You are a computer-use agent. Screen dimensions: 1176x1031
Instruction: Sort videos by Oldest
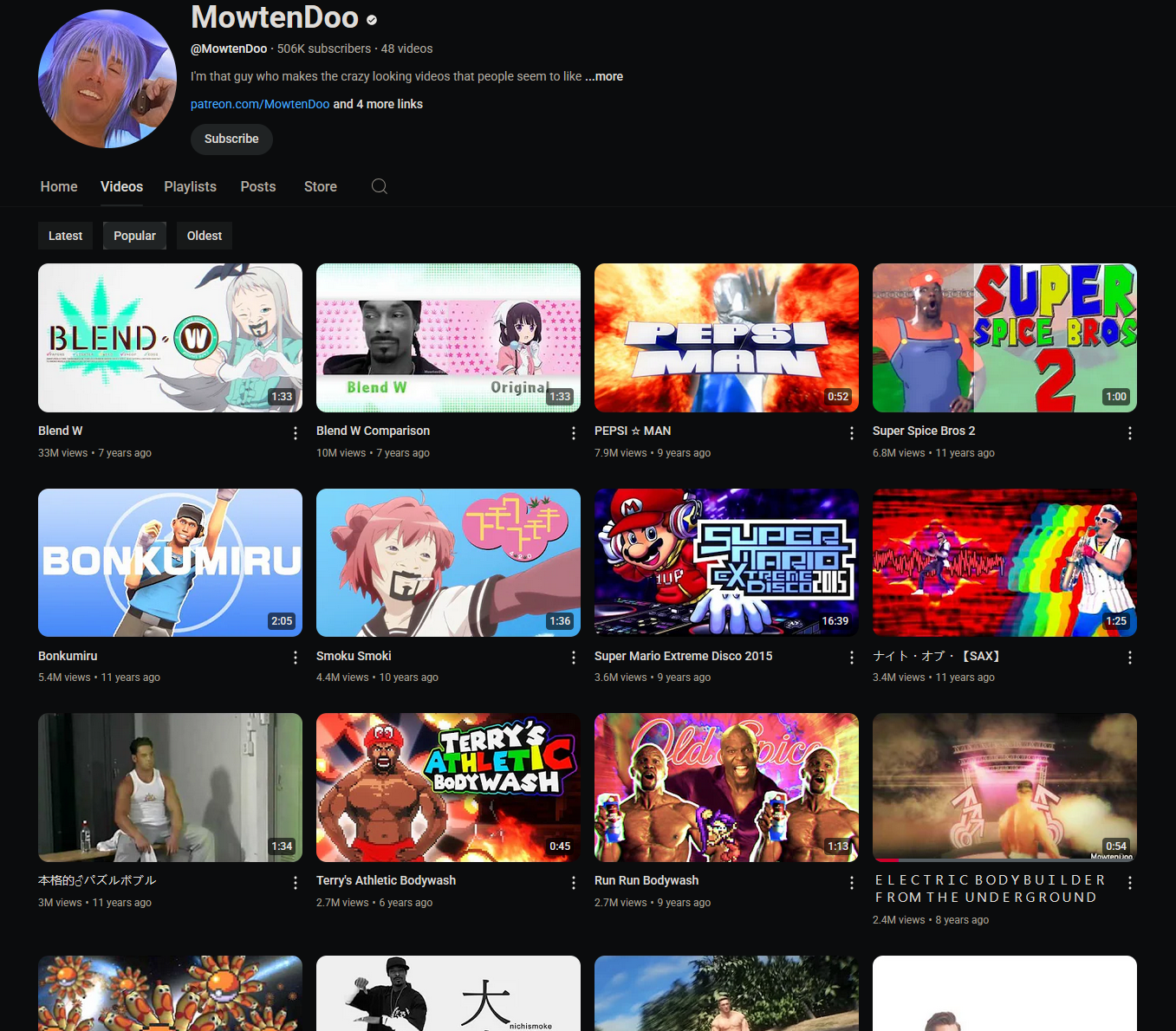(x=205, y=236)
